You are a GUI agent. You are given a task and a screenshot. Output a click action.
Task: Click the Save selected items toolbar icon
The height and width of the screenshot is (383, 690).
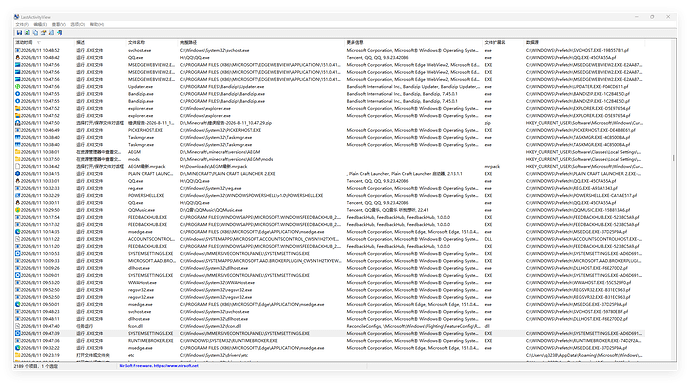[x=19, y=33]
